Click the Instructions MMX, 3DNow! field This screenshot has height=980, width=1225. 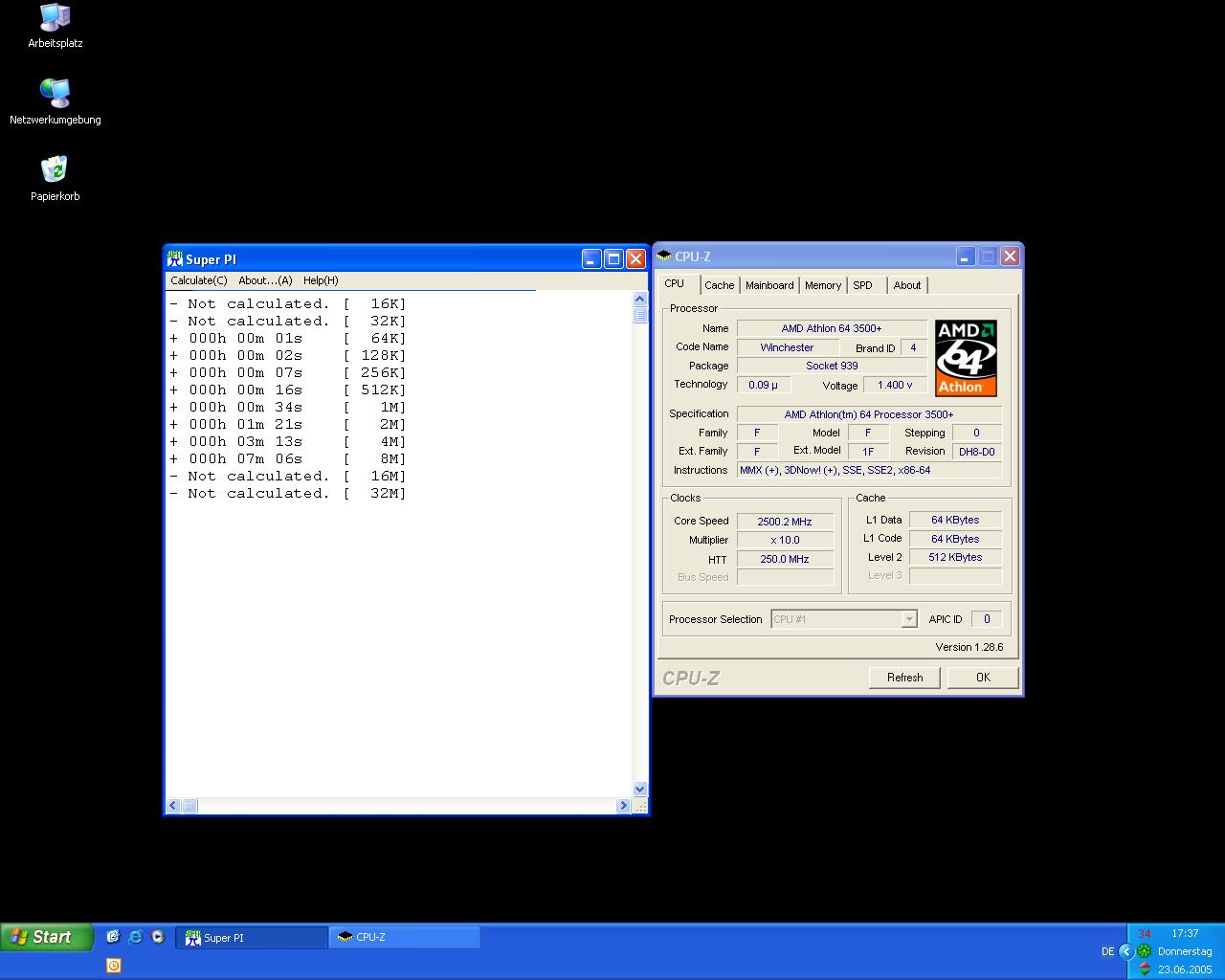869,470
